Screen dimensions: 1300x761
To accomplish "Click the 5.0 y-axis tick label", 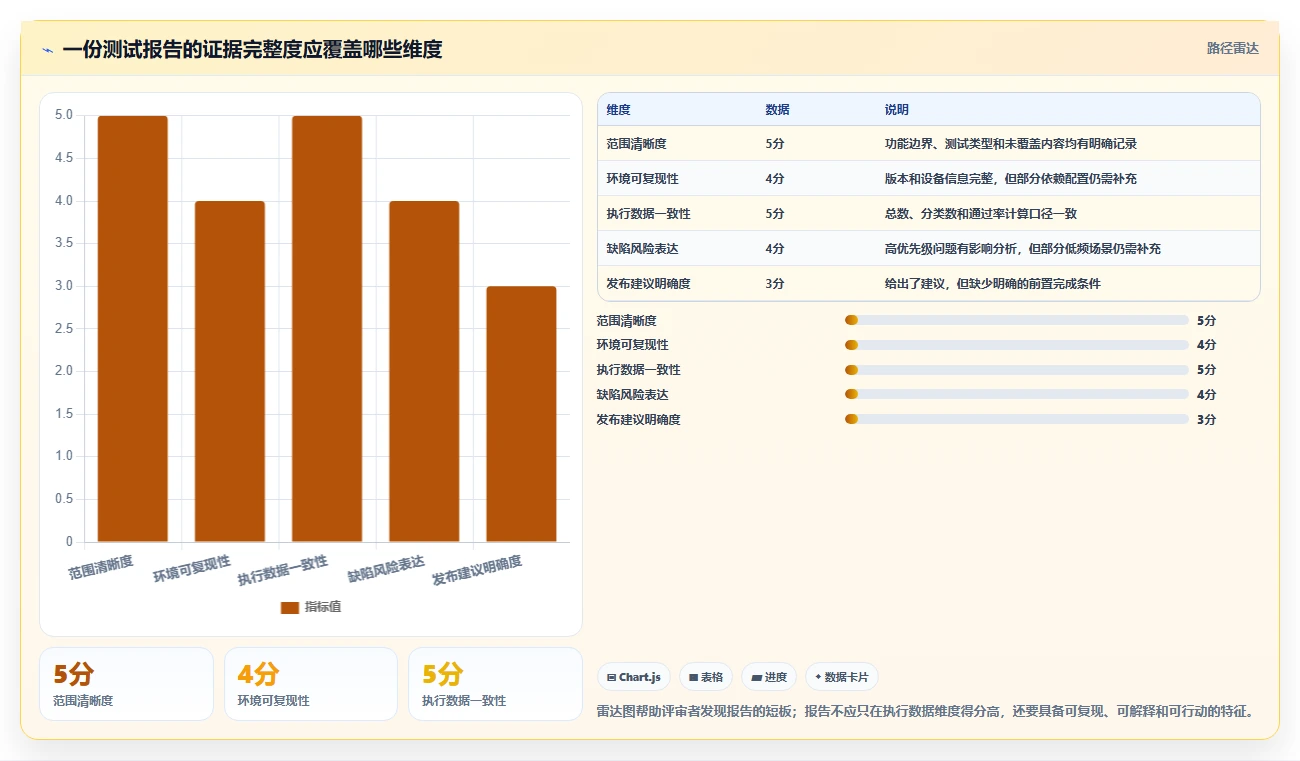I will click(64, 115).
